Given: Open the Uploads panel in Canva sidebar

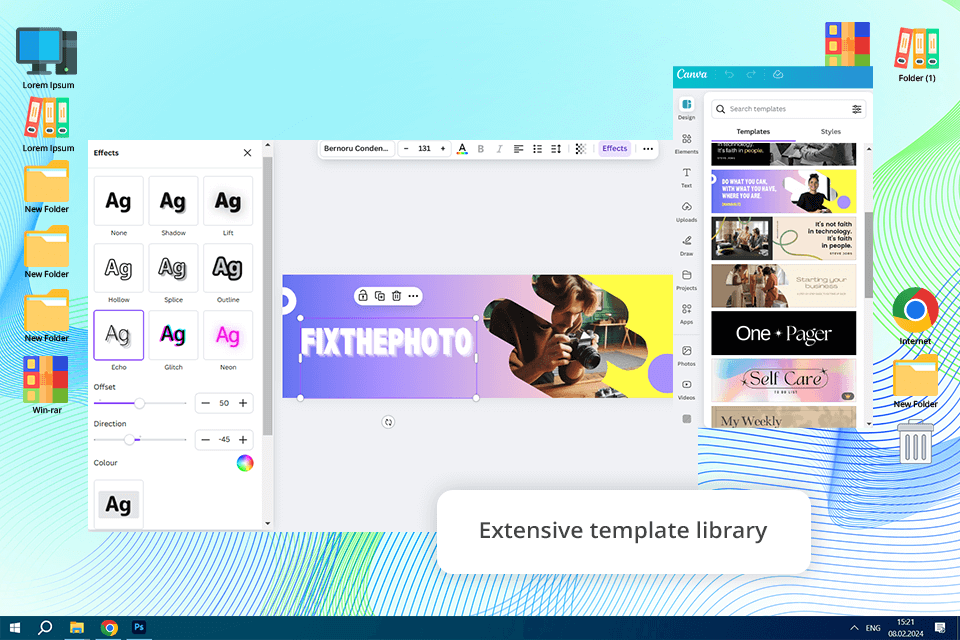Looking at the screenshot, I should pos(686,211).
